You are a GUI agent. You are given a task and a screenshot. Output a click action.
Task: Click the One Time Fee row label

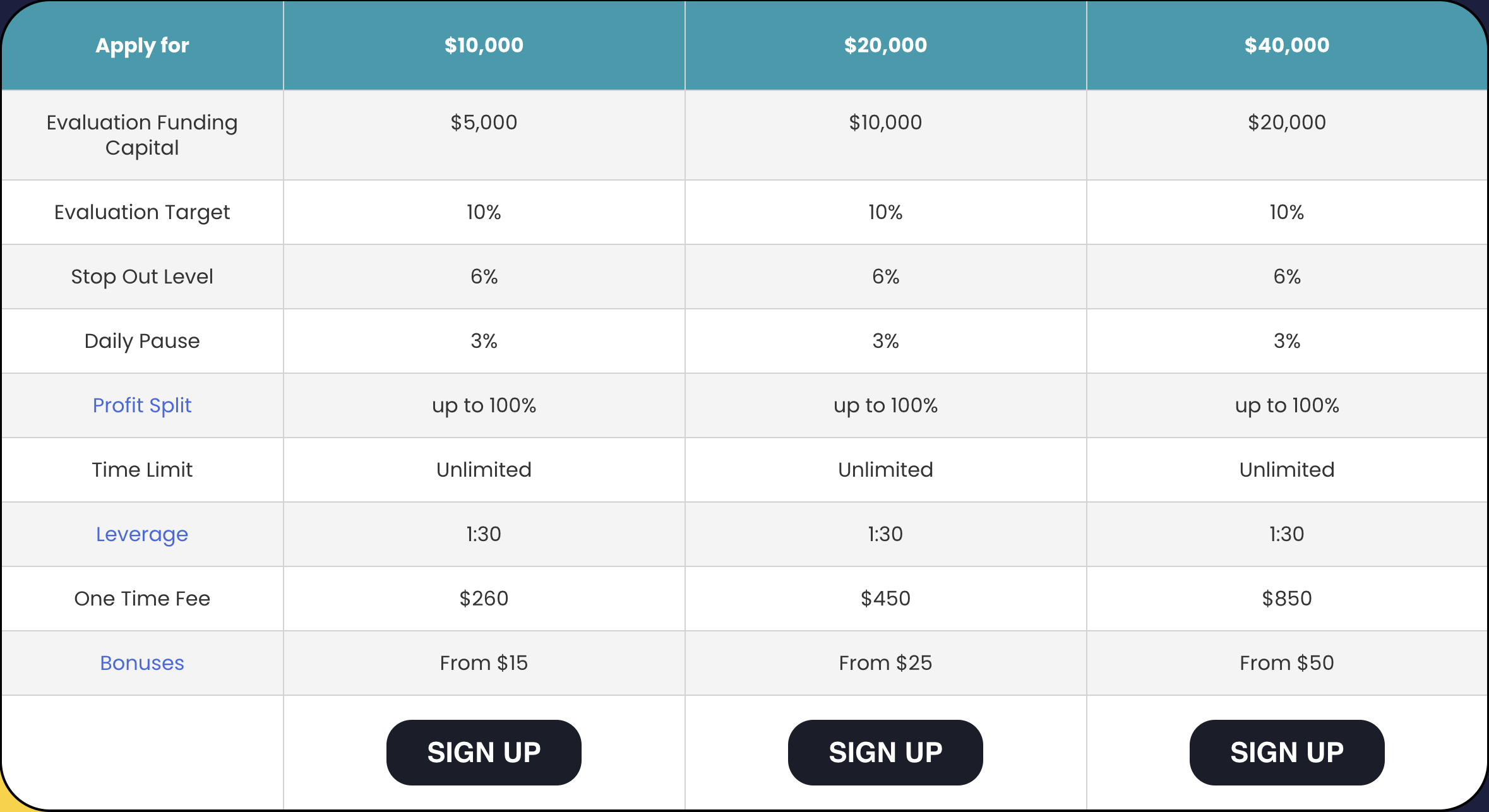tap(142, 599)
